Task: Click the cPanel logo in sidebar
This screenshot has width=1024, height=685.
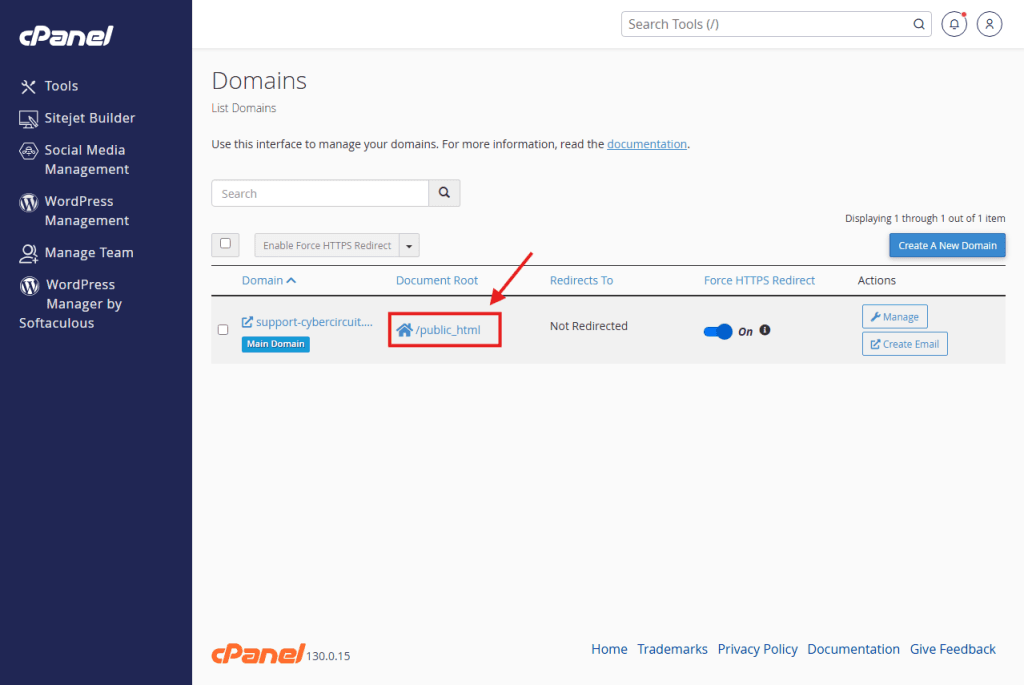Action: click(66, 37)
